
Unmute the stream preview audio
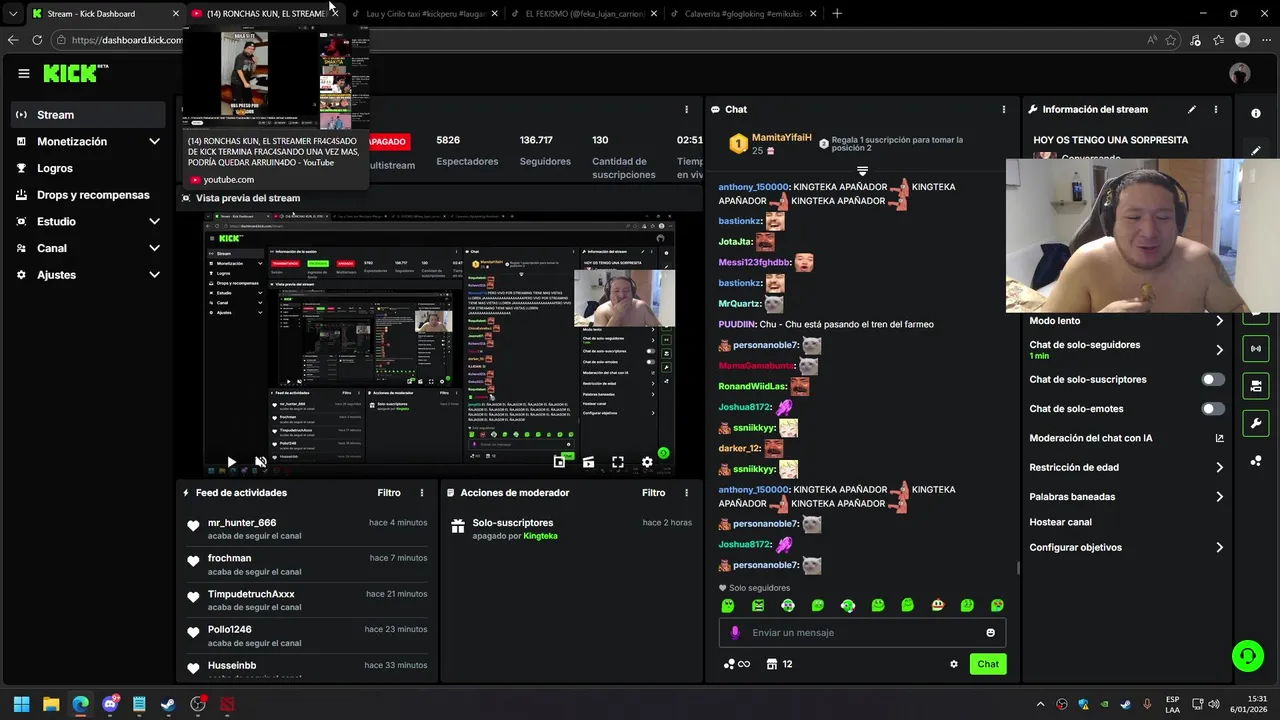click(x=261, y=462)
